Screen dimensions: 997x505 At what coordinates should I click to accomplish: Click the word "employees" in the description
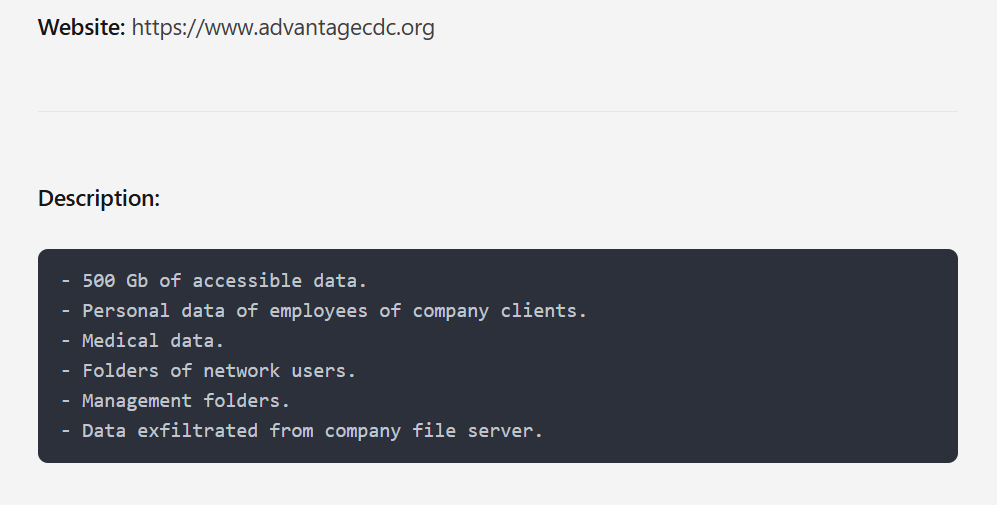tap(318, 311)
